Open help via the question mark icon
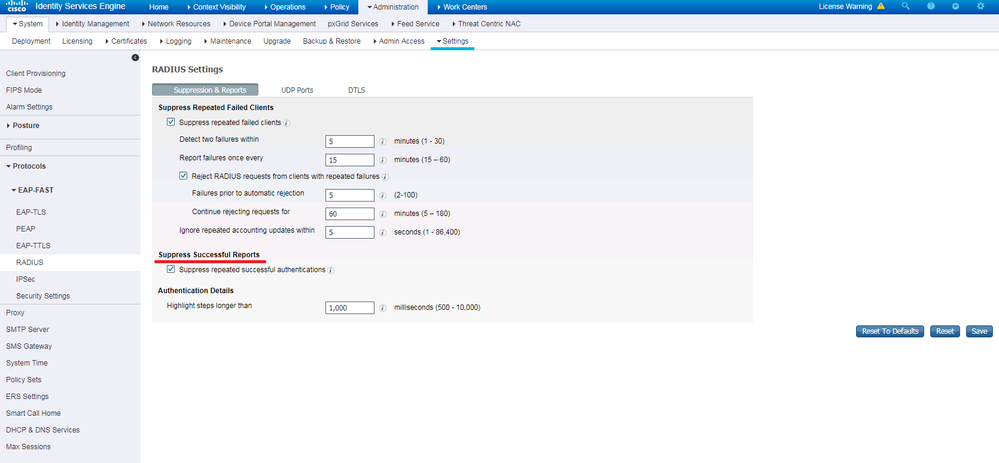Viewport: 999px width, 463px height. pos(931,6)
